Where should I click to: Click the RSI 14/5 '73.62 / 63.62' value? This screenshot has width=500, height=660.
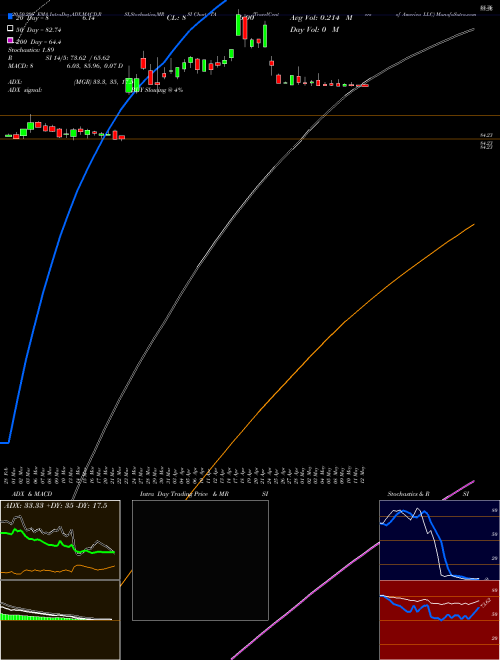point(91,58)
